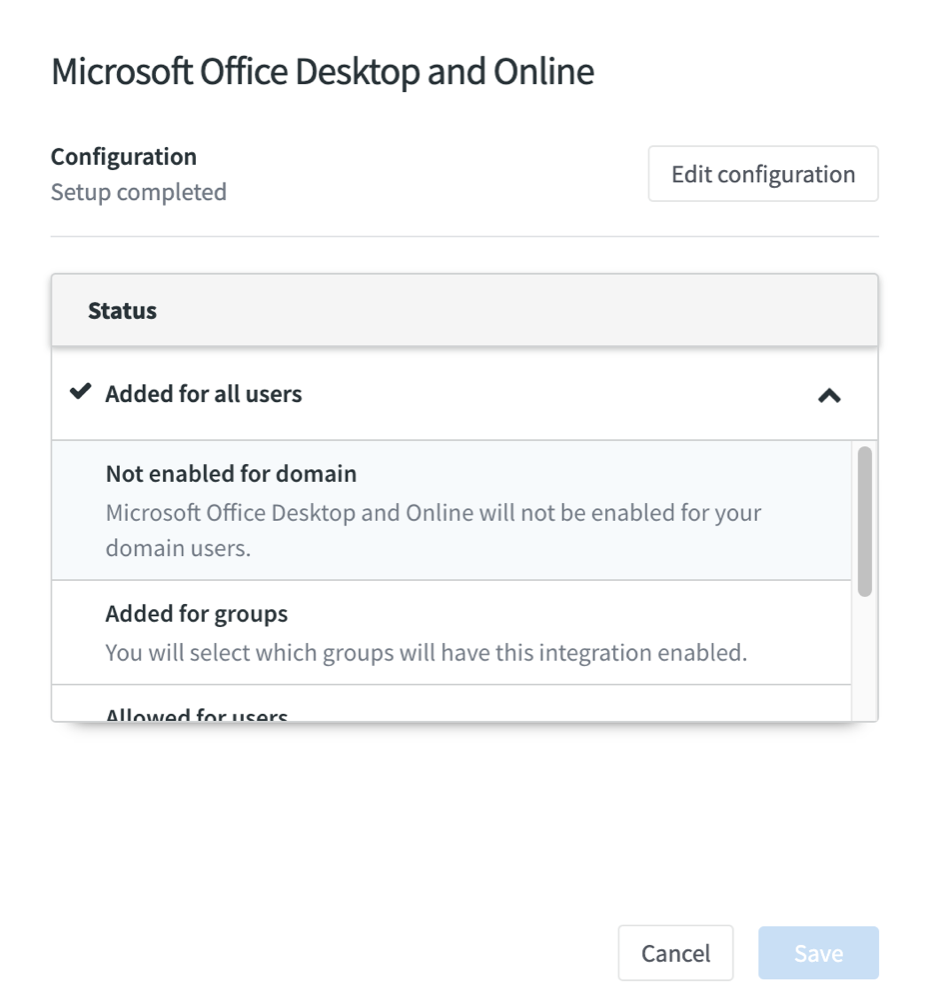
Task: Click the Configuration section heading
Action: click(x=123, y=156)
